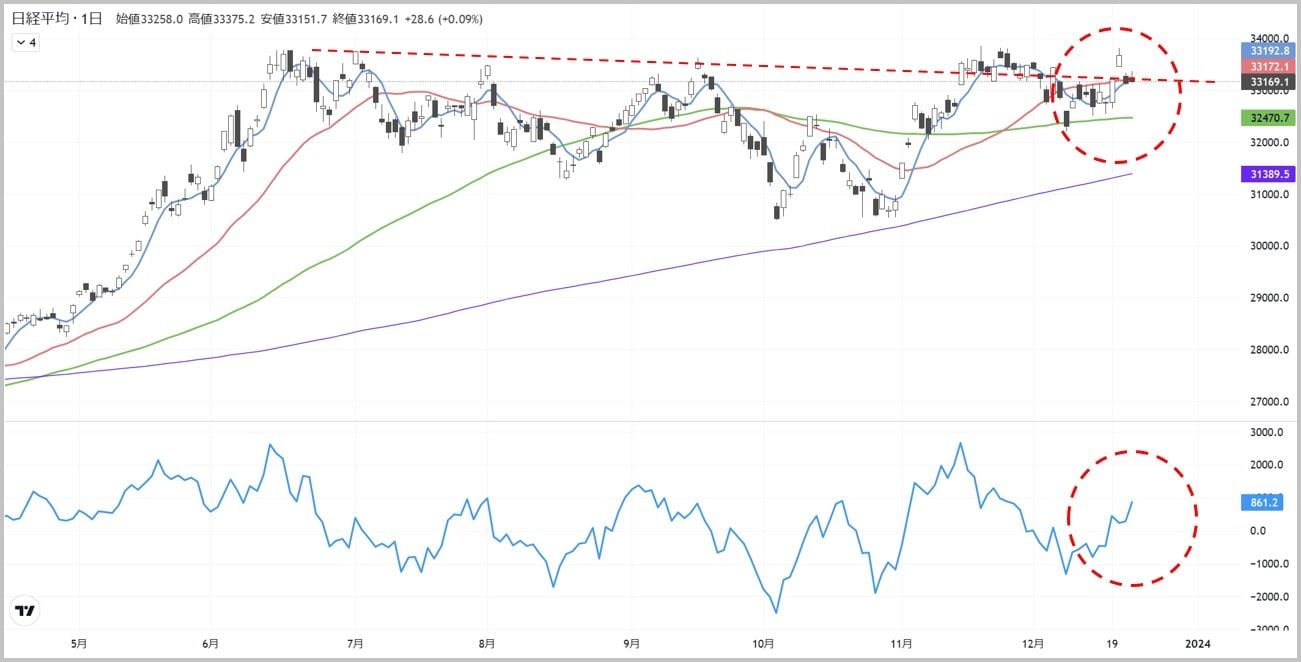The width and height of the screenshot is (1301, 662).
Task: Click the tall white candlestick inside upper red circle
Action: coord(1119,59)
